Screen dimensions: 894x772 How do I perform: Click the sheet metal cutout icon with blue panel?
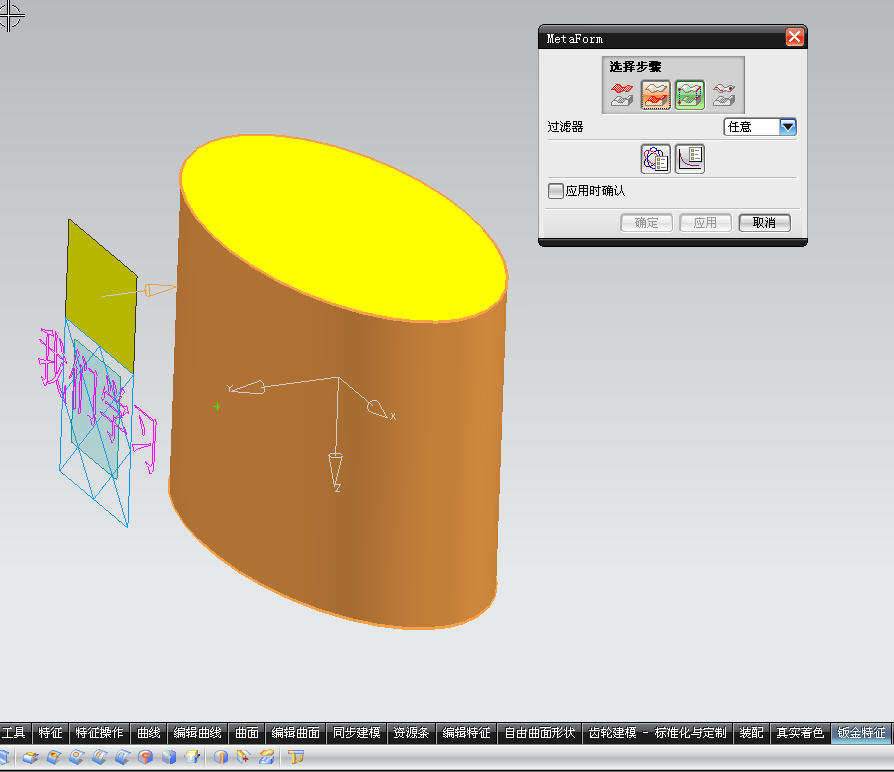coord(122,757)
